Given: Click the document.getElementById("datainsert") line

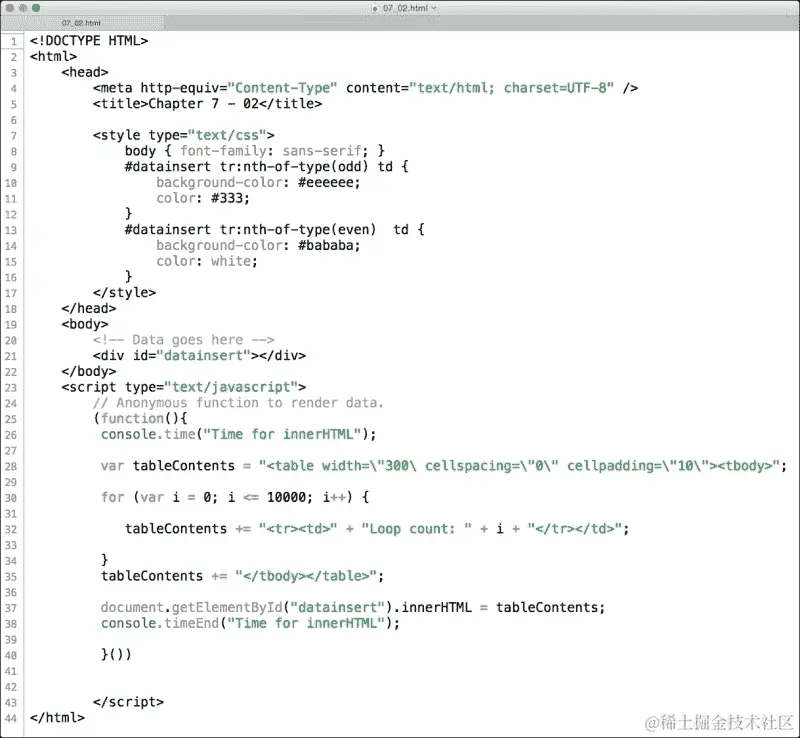Looking at the screenshot, I should tap(353, 607).
